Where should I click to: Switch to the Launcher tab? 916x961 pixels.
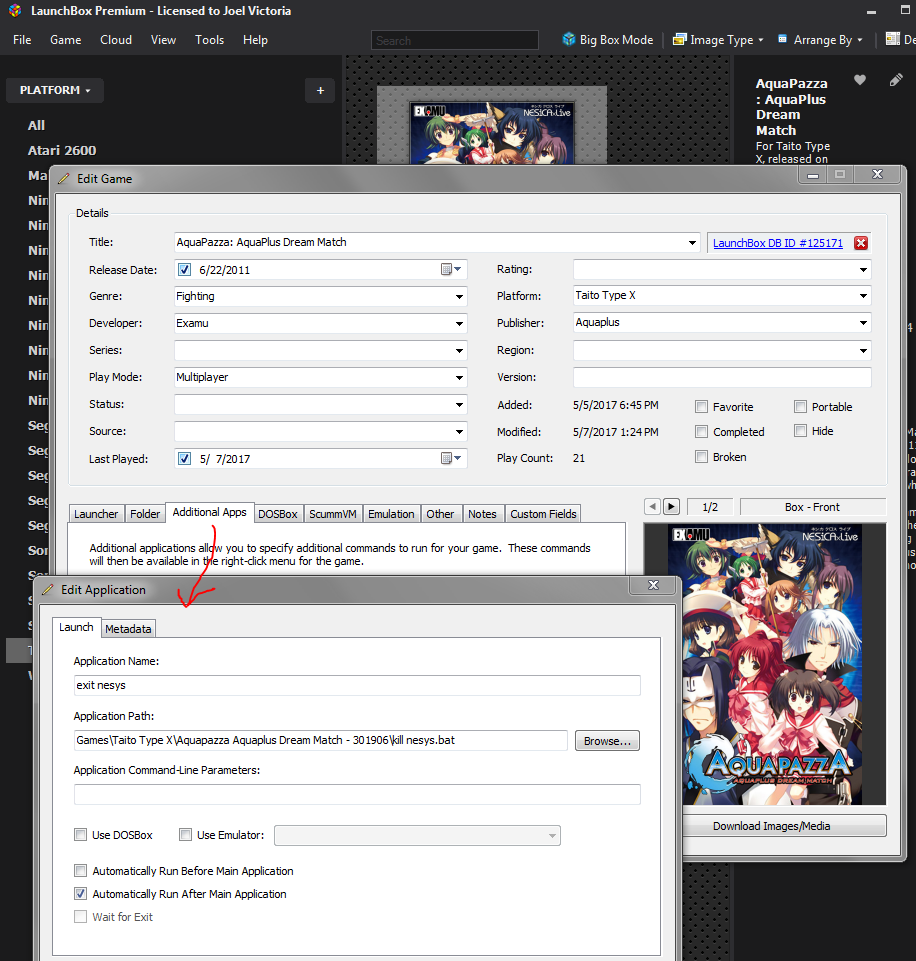click(x=96, y=514)
